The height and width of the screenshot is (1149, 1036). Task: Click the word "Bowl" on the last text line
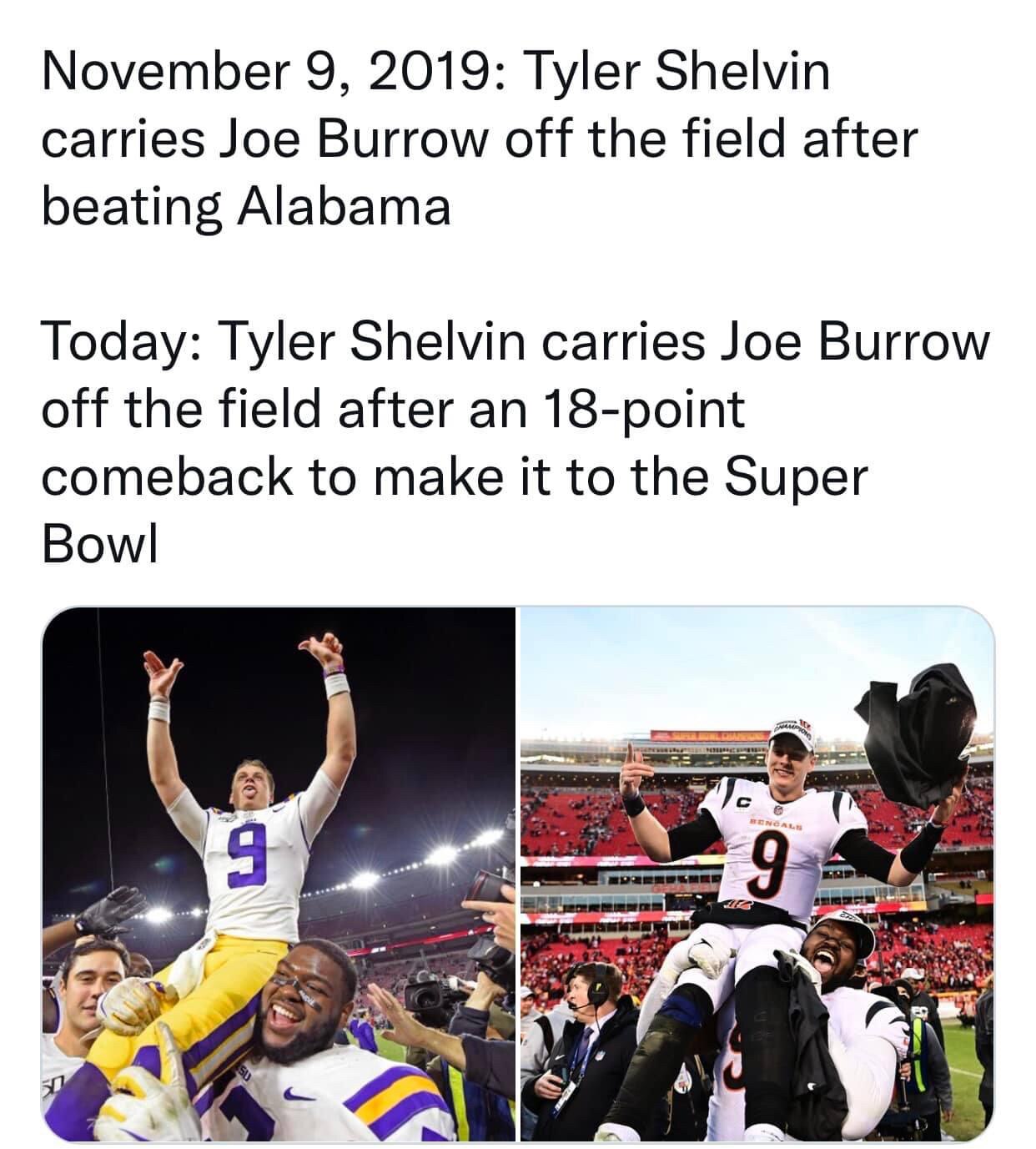(100, 545)
